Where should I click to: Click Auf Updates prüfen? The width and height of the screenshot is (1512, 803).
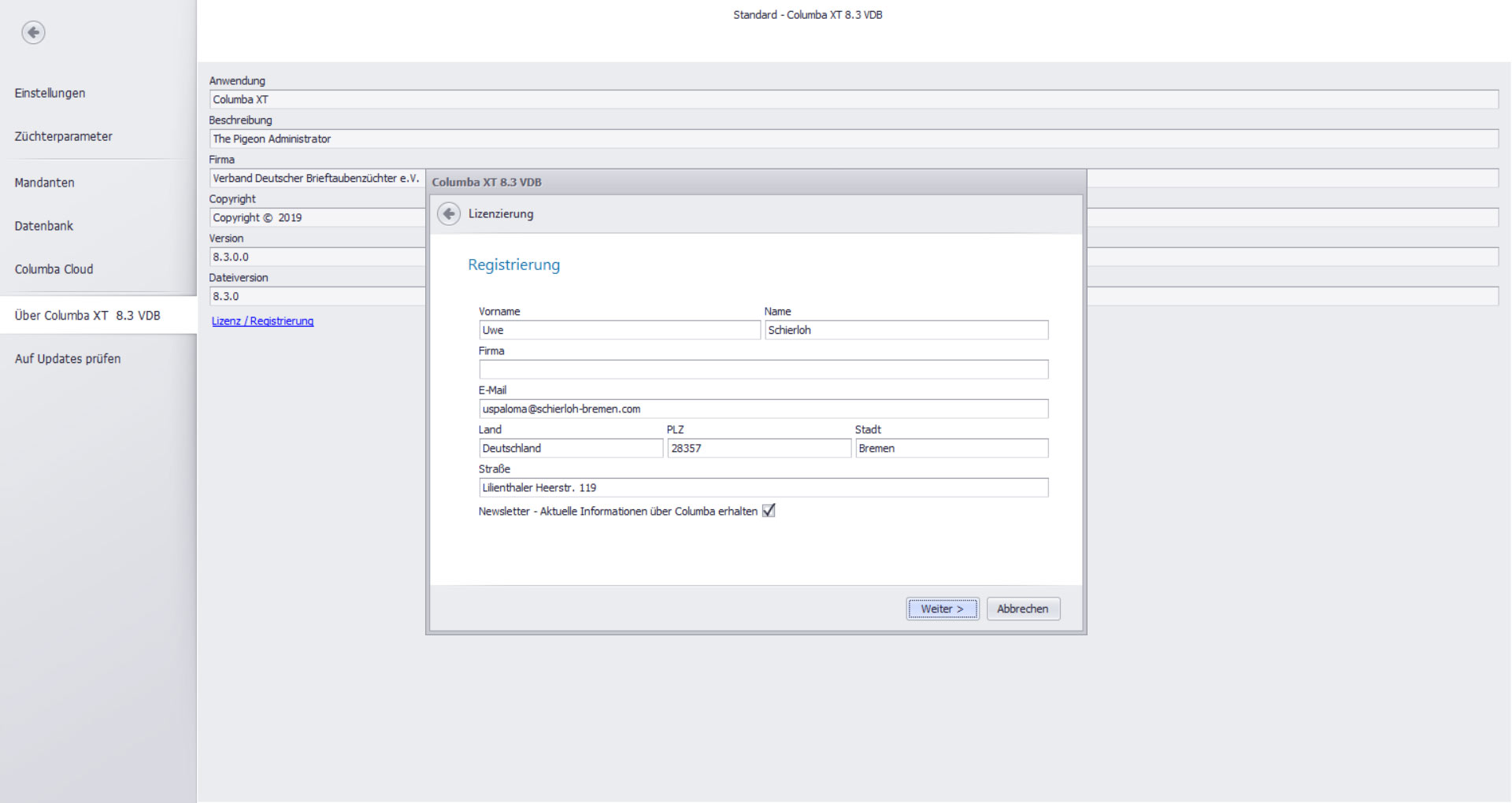[68, 359]
